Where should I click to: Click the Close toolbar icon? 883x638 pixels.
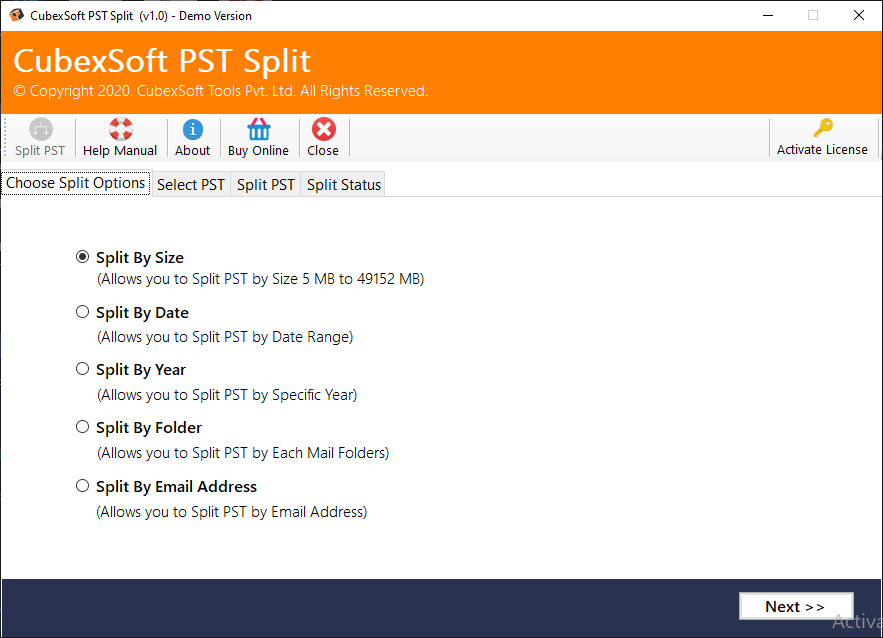322,137
